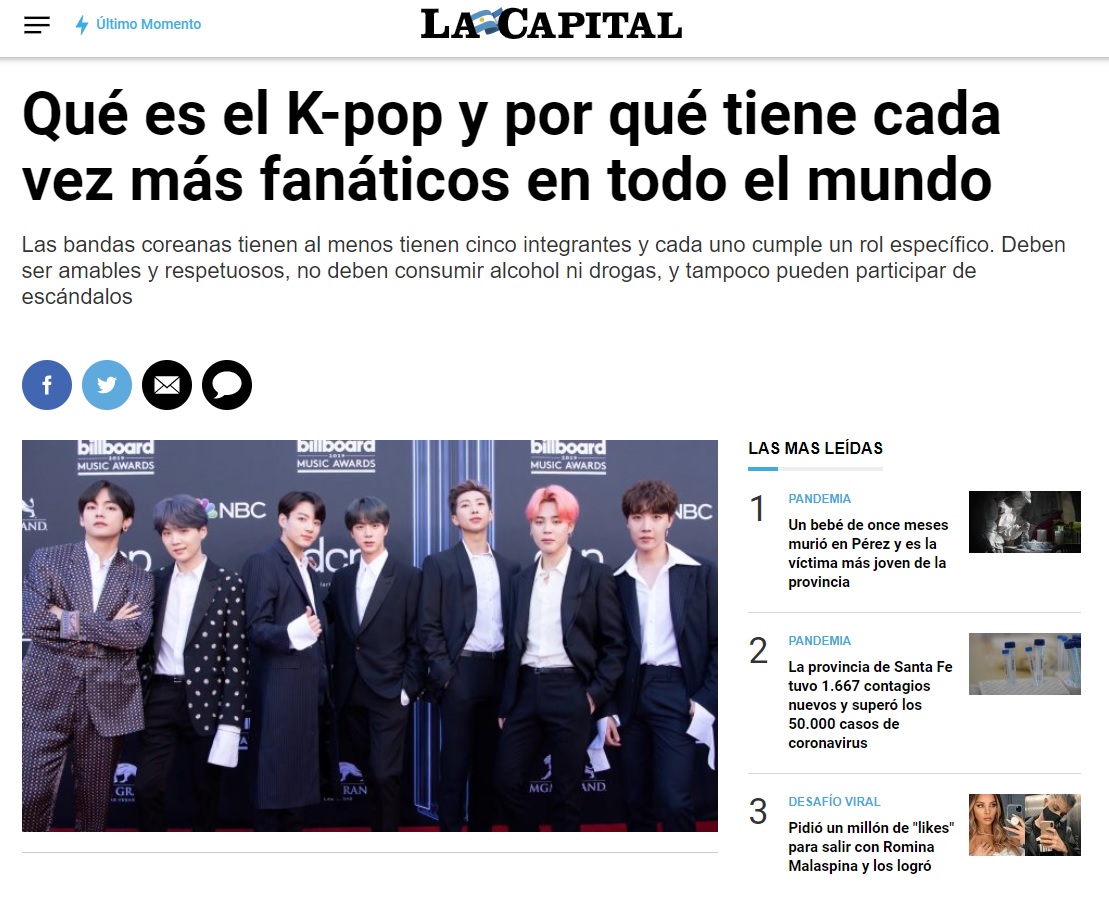Share article on Facebook

click(47, 385)
